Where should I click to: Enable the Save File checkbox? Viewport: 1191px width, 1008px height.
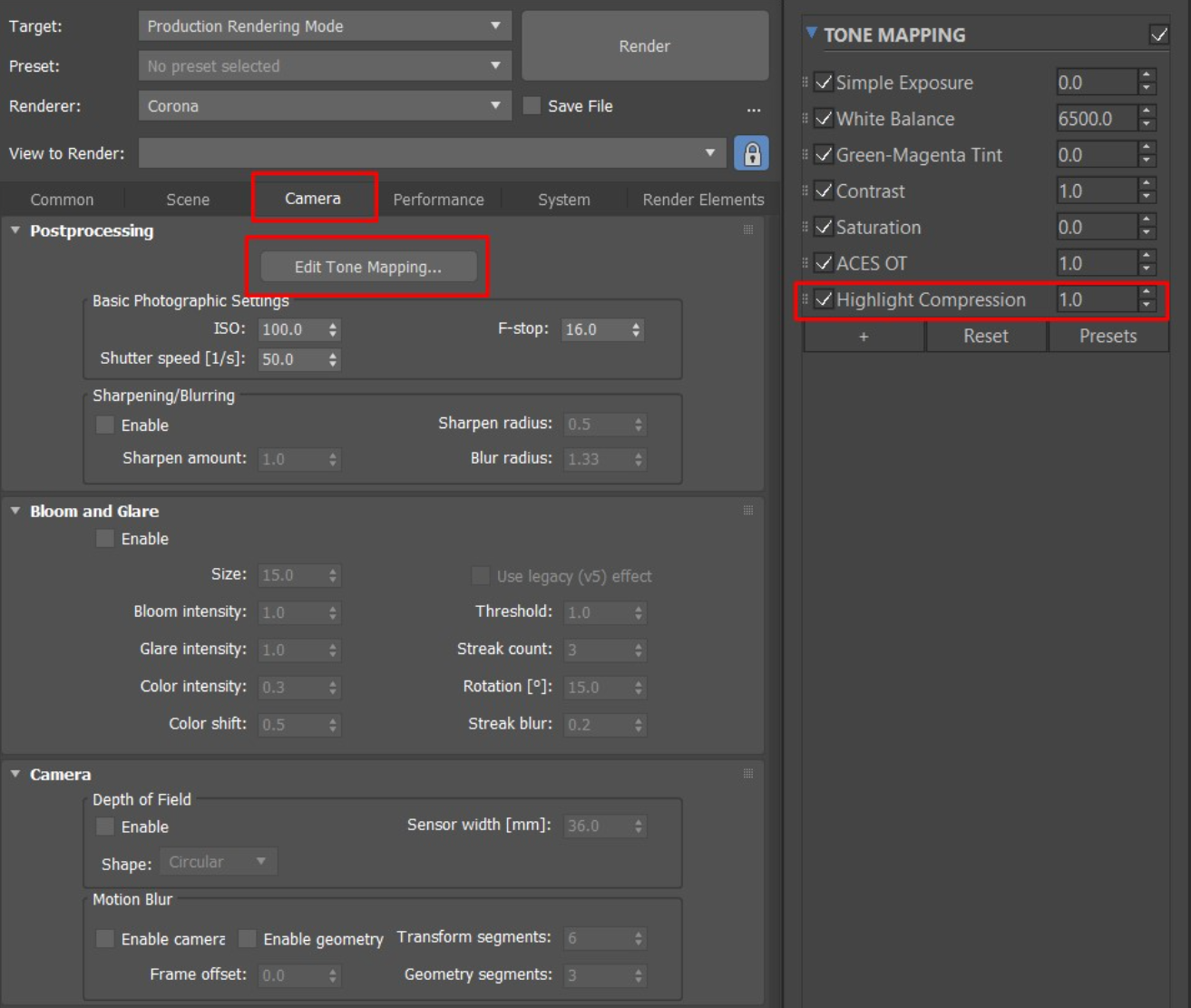(532, 106)
